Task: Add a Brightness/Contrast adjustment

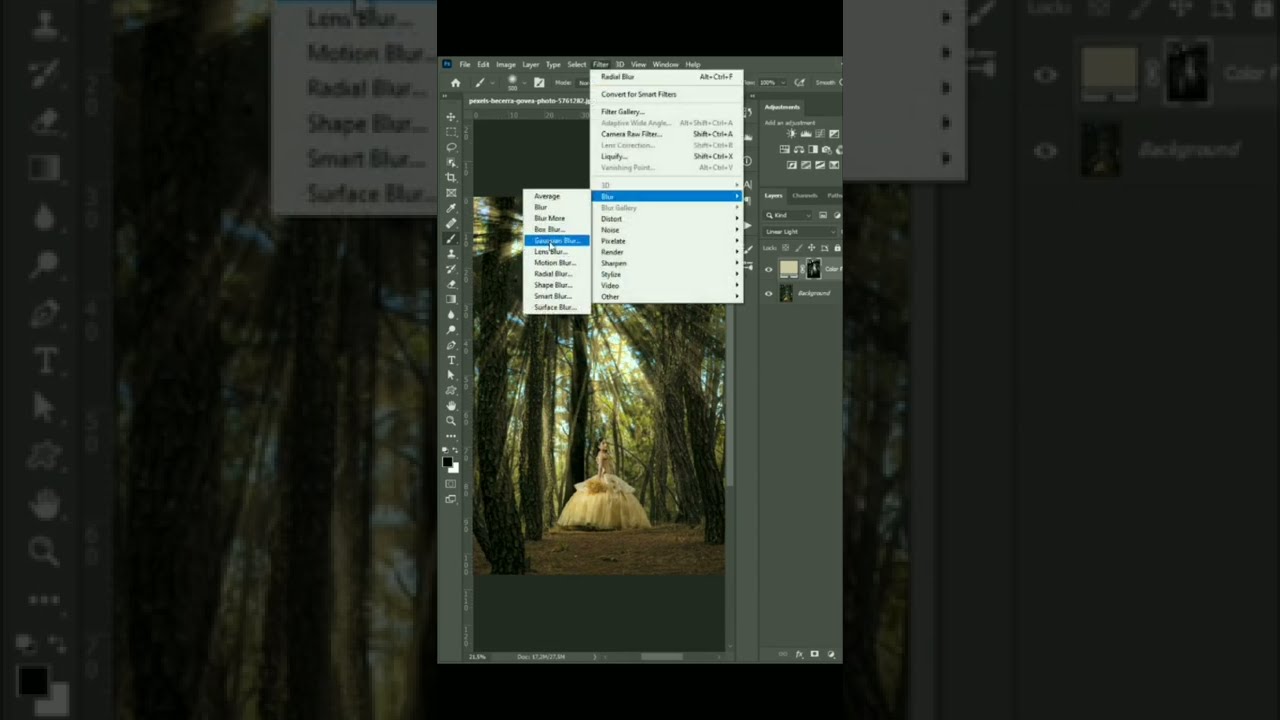Action: pos(791,133)
